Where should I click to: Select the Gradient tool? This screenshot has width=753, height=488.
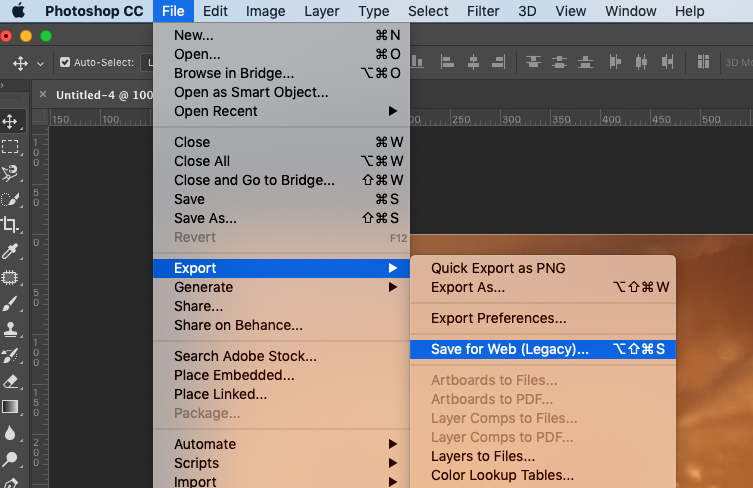point(10,407)
